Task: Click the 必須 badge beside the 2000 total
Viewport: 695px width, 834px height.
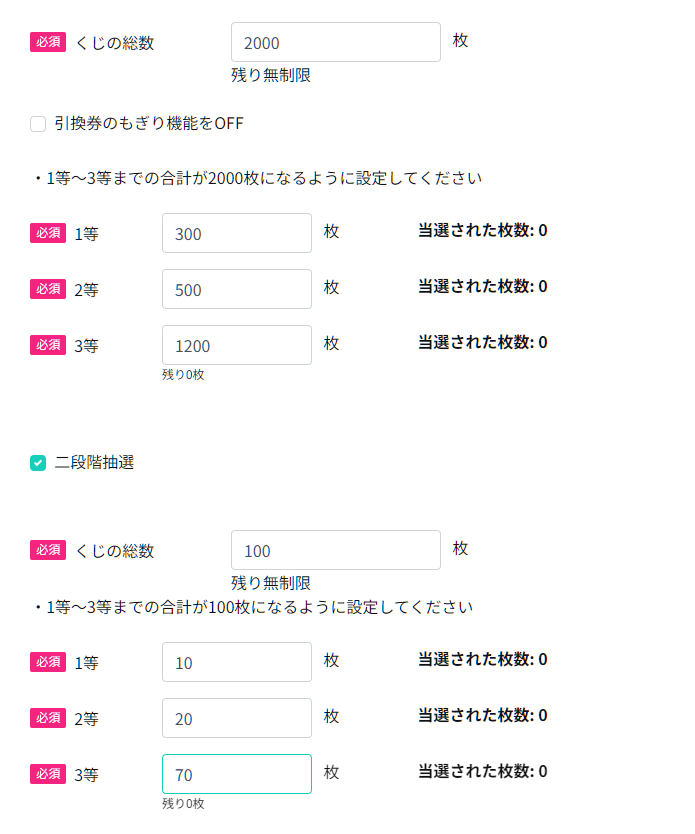Action: click(48, 42)
